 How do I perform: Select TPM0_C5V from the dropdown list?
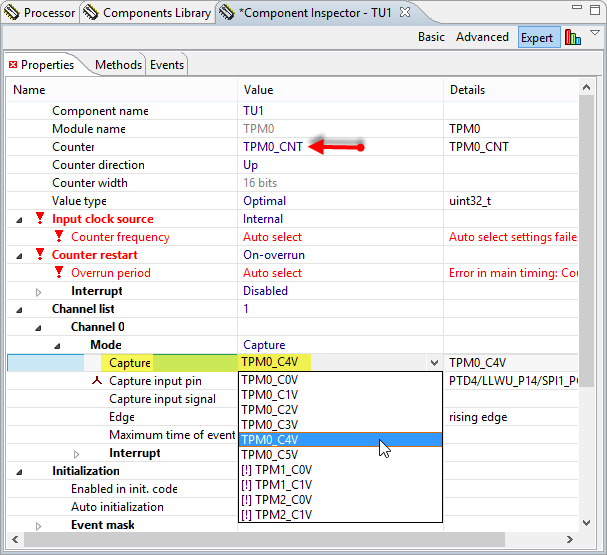pos(270,455)
